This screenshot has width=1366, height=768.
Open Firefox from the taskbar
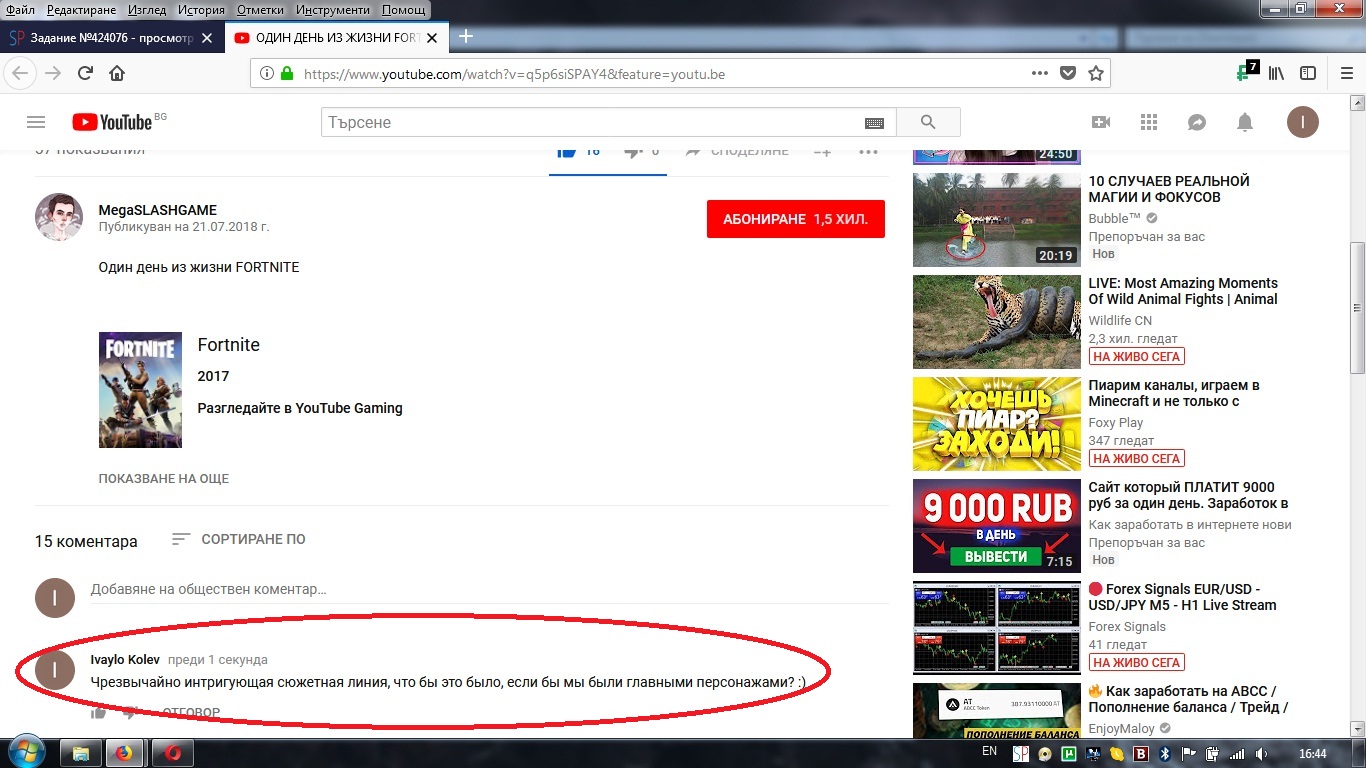click(124, 752)
